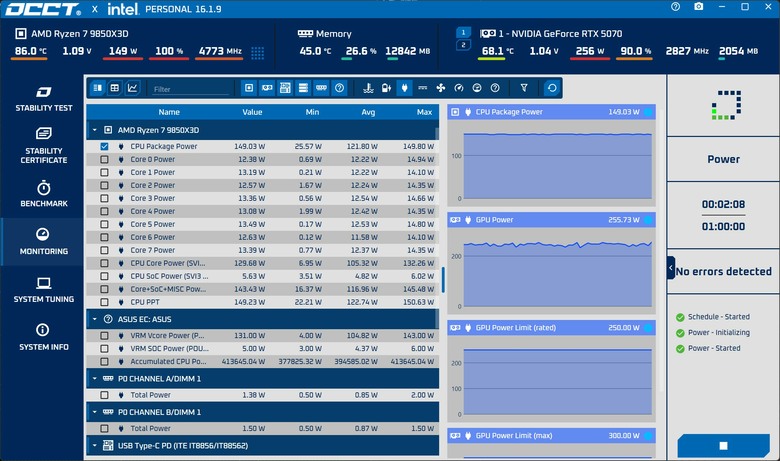Open Stability Test in sidebar
This screenshot has width=780, height=461.
point(44,99)
